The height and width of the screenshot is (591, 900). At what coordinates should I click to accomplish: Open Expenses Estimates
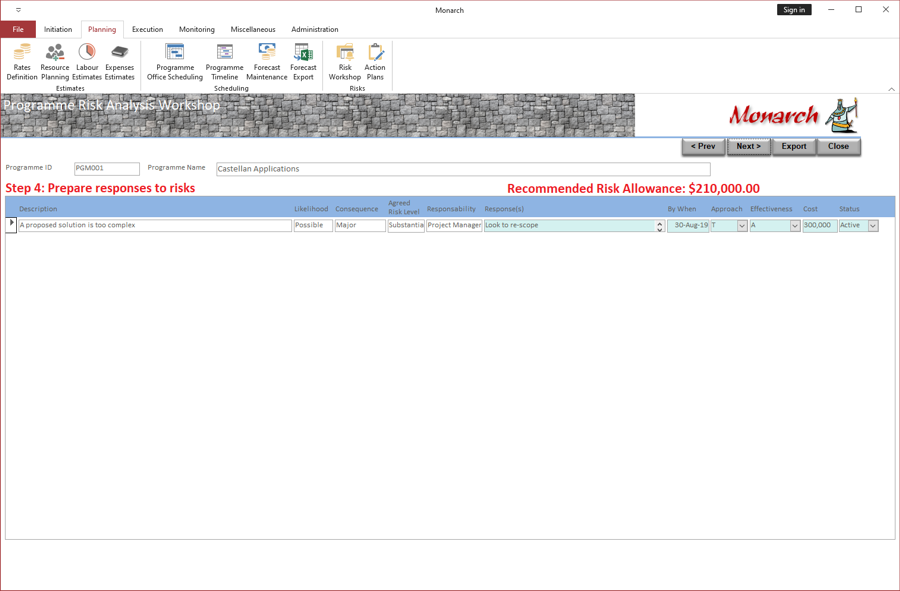(x=119, y=62)
